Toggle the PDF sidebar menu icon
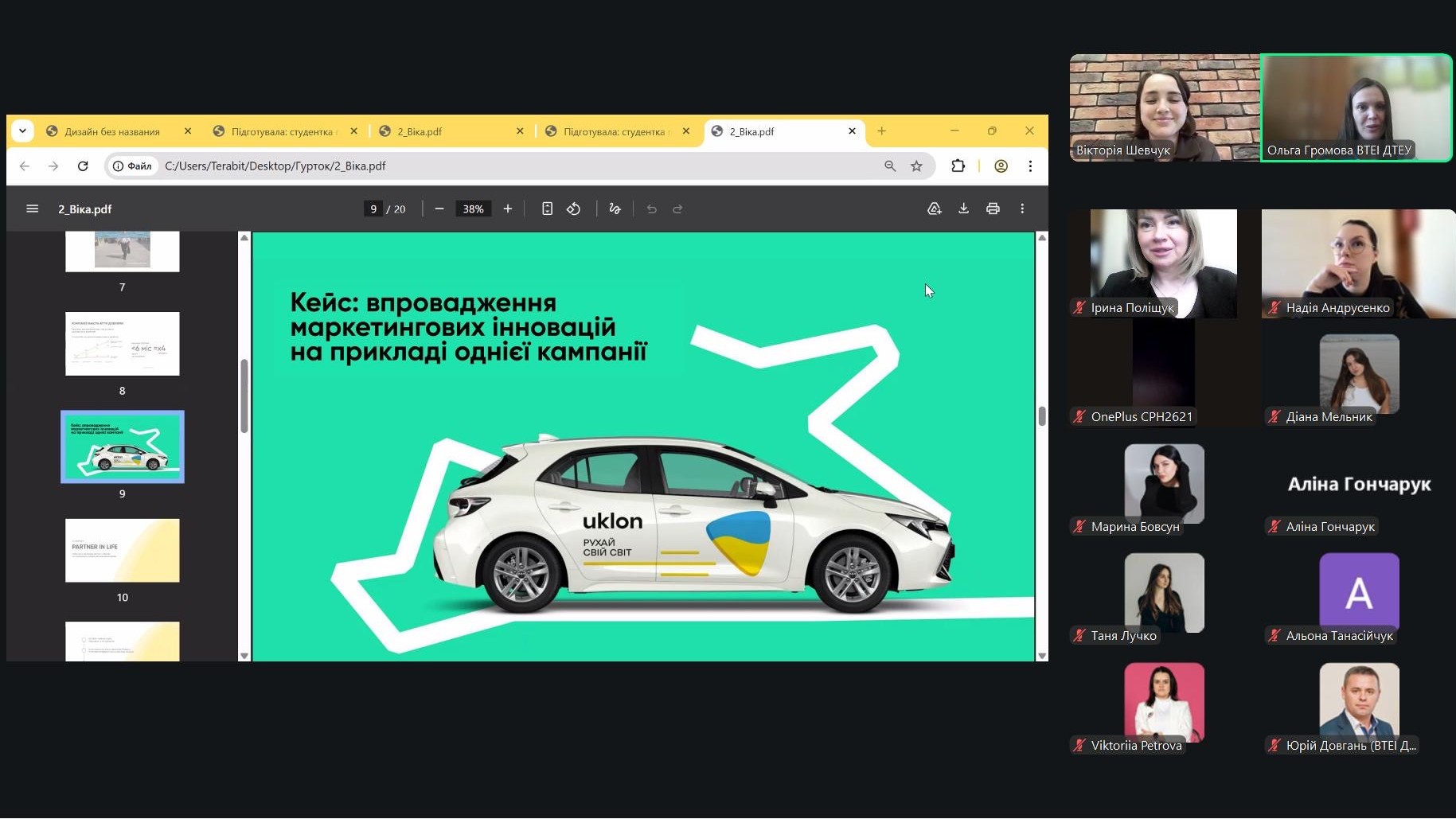 coord(32,209)
